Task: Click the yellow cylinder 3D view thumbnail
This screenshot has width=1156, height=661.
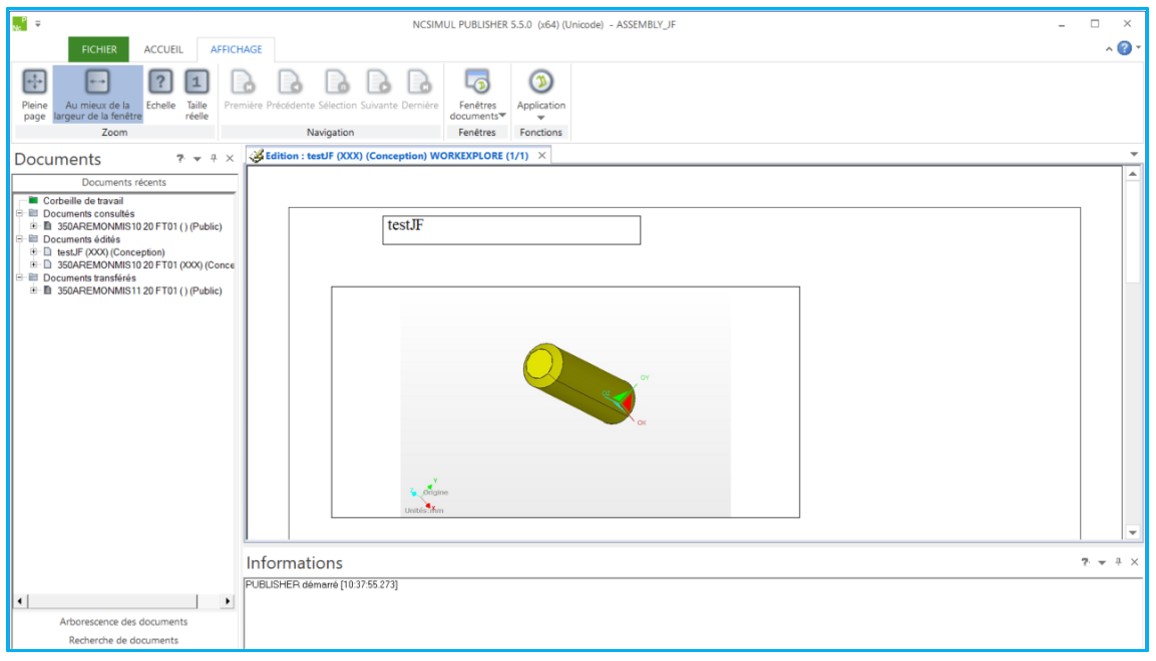Action: [565, 402]
